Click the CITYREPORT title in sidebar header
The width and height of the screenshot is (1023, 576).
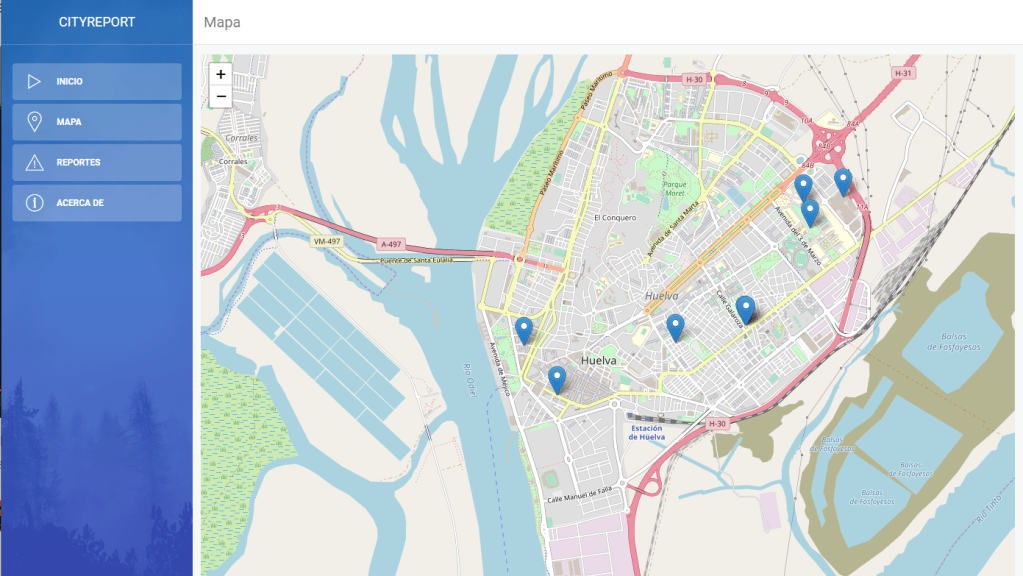pyautogui.click(x=97, y=22)
